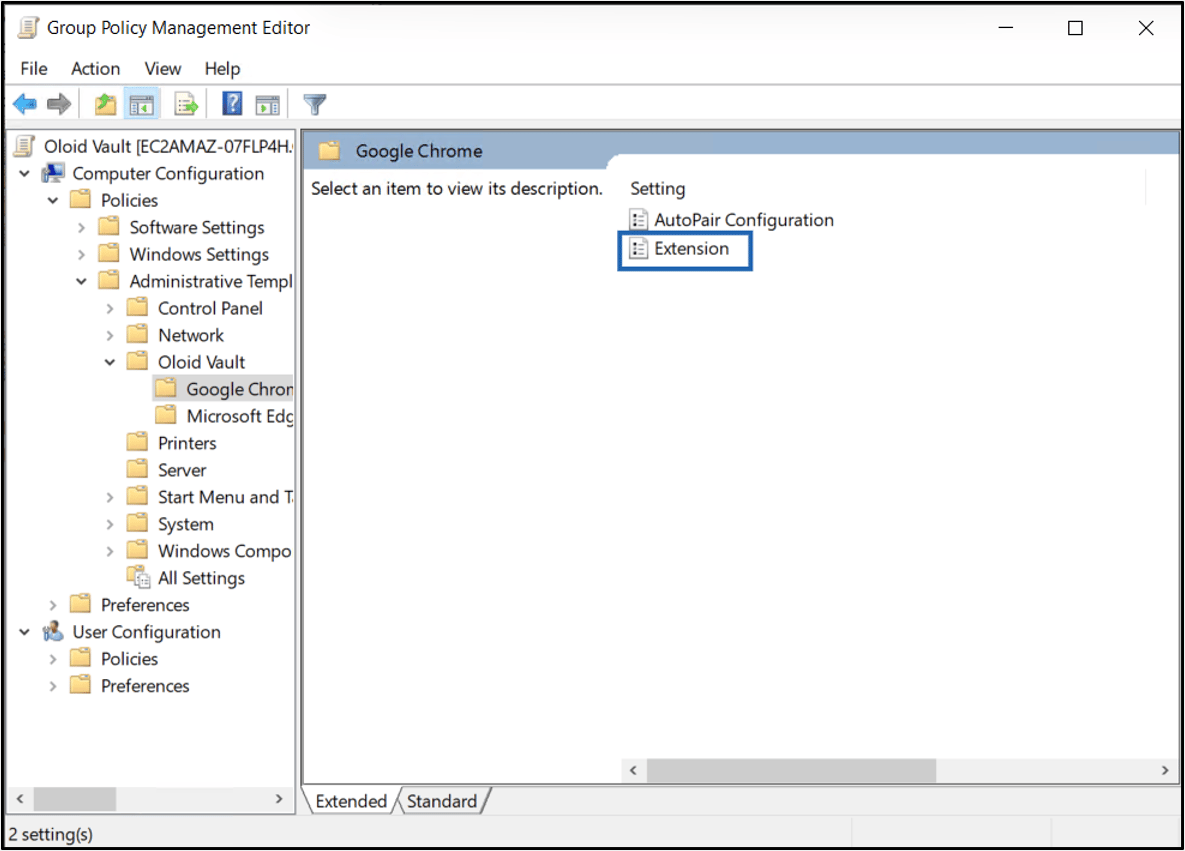The image size is (1185, 851).
Task: Collapse the Computer Configuration node
Action: click(24, 174)
